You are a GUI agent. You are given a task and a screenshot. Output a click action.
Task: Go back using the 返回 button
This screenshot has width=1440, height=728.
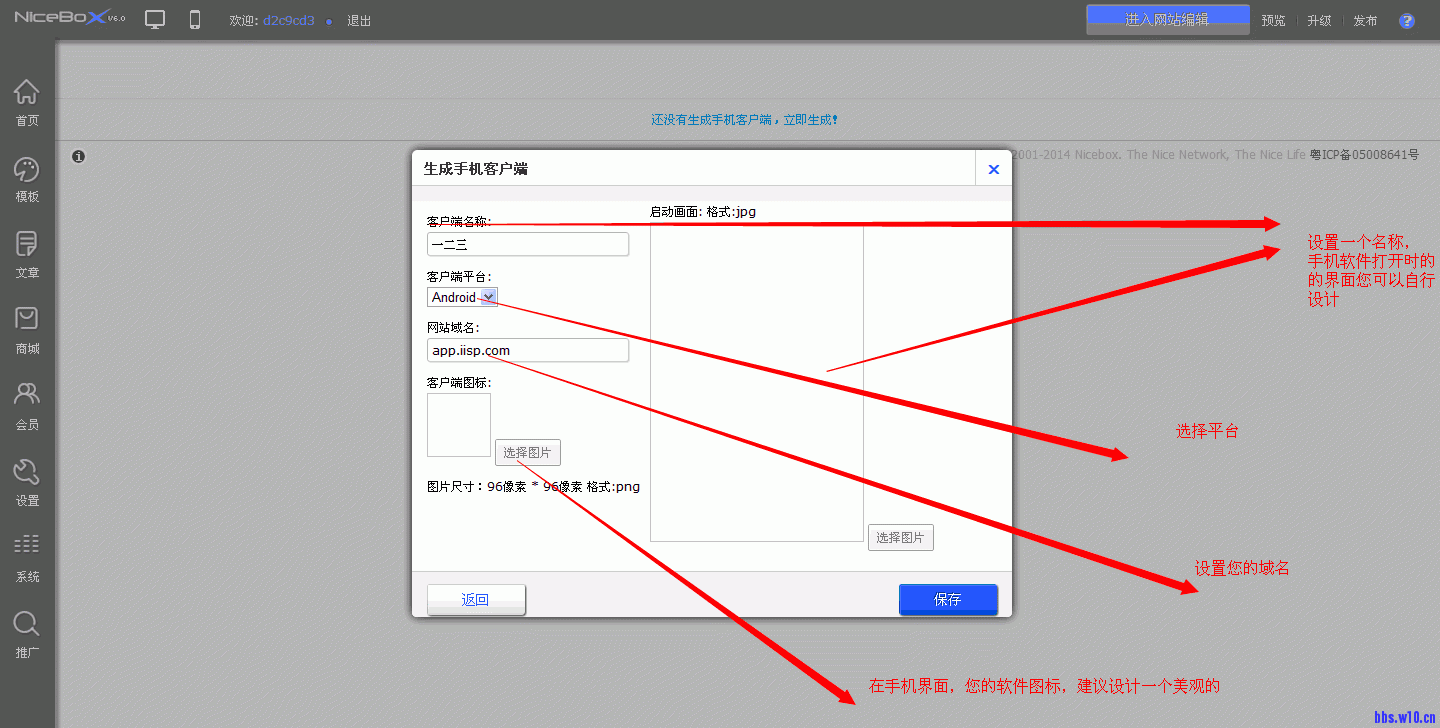click(476, 599)
